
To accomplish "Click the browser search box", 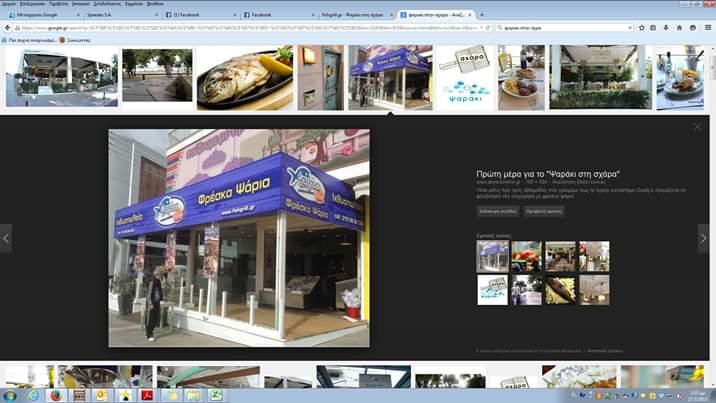I will (x=564, y=28).
